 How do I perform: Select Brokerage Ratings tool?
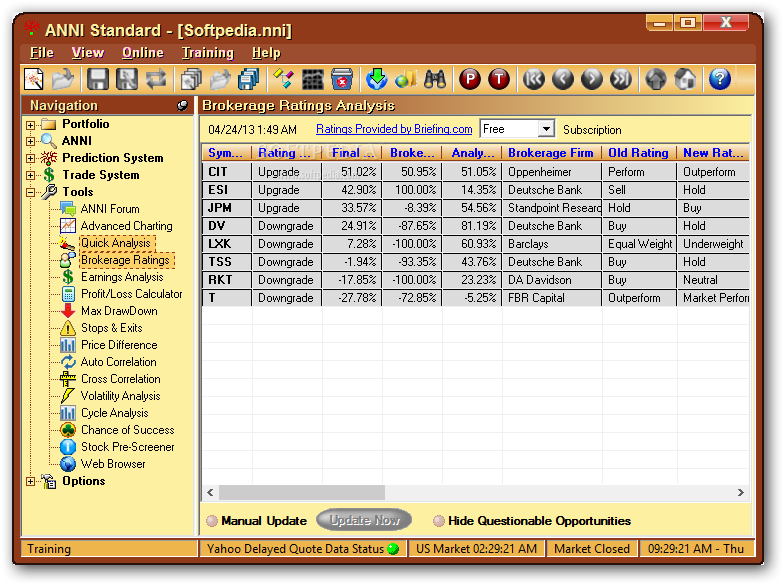pos(126,260)
